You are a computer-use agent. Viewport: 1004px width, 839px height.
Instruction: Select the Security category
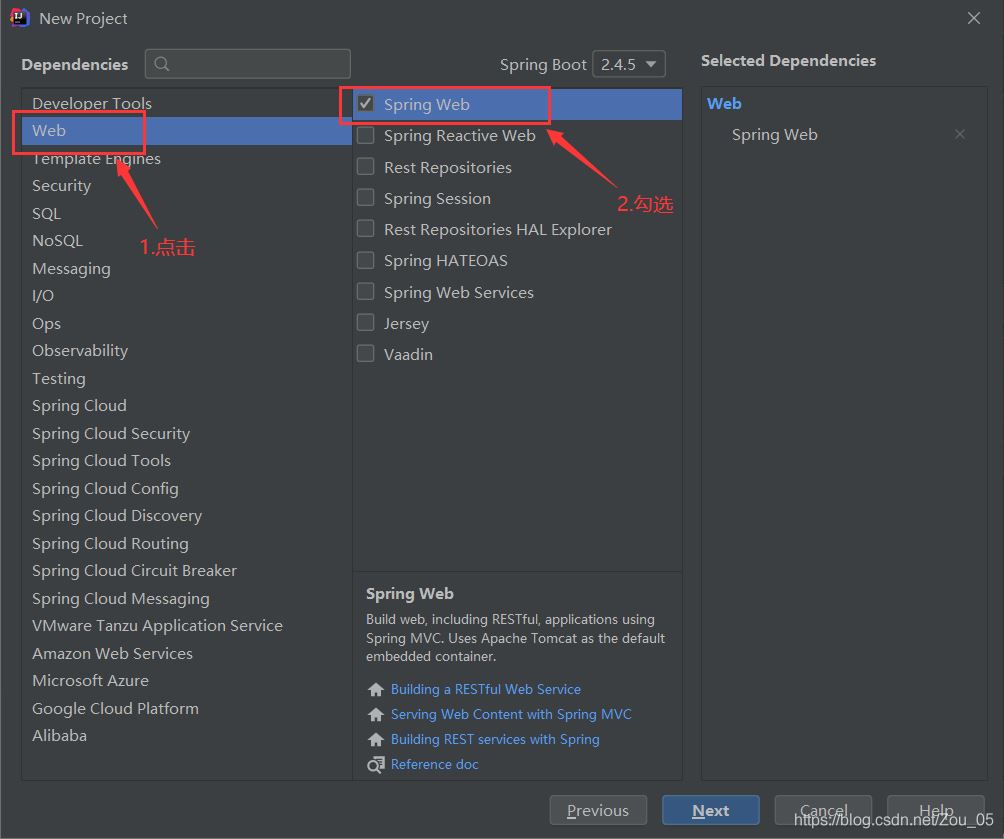click(x=61, y=186)
